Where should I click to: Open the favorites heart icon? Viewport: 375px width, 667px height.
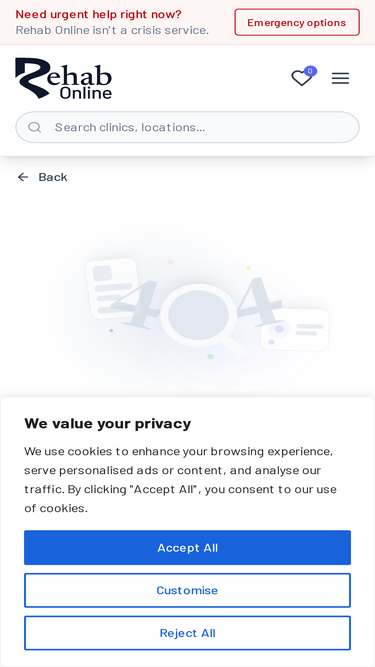click(x=301, y=79)
